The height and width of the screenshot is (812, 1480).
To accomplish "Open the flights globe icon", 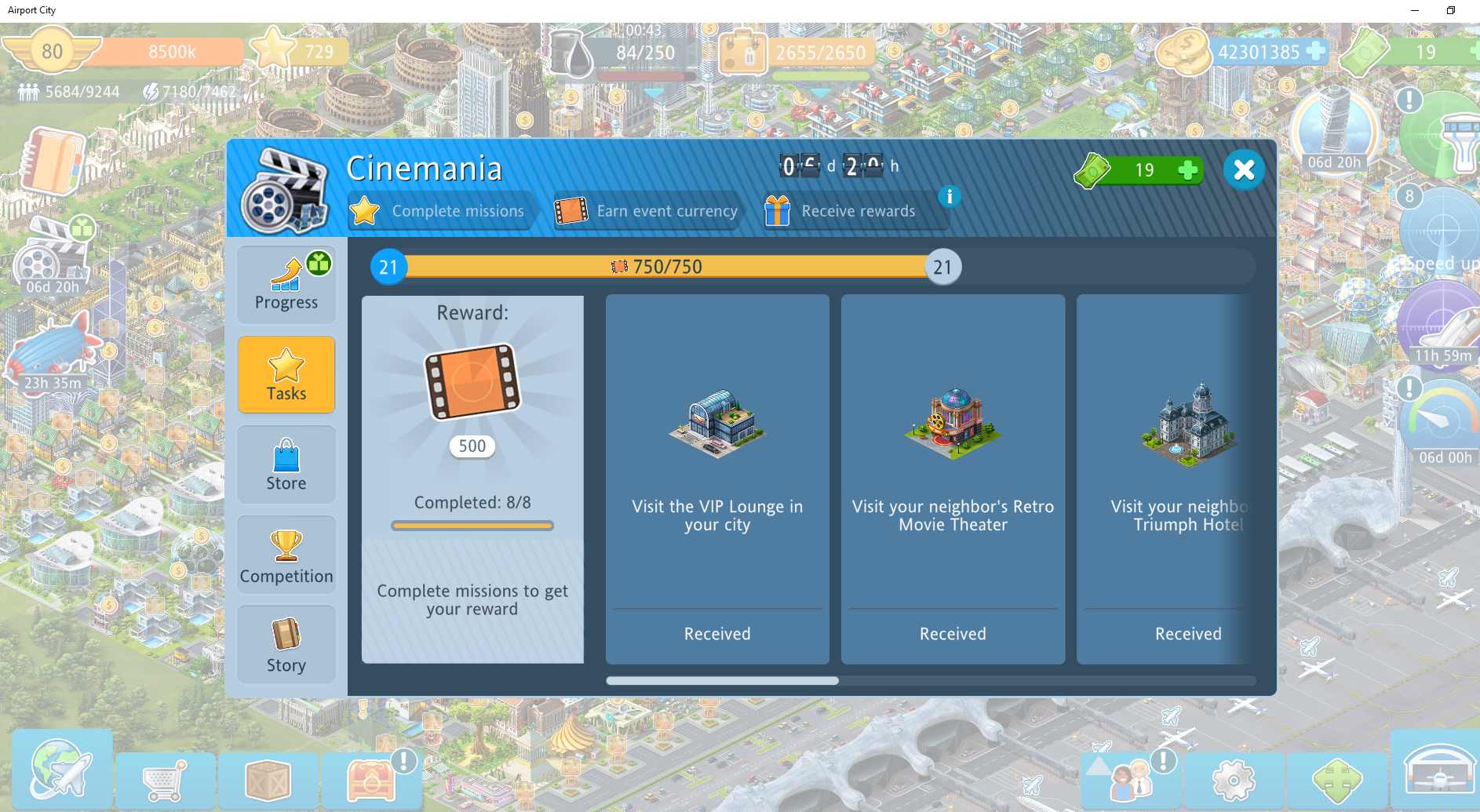I will [62, 769].
